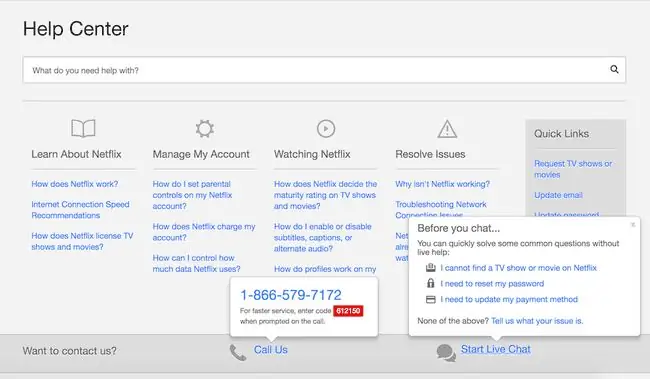Click the play circle Watching Netflix icon
650x379 pixels.
(x=326, y=129)
